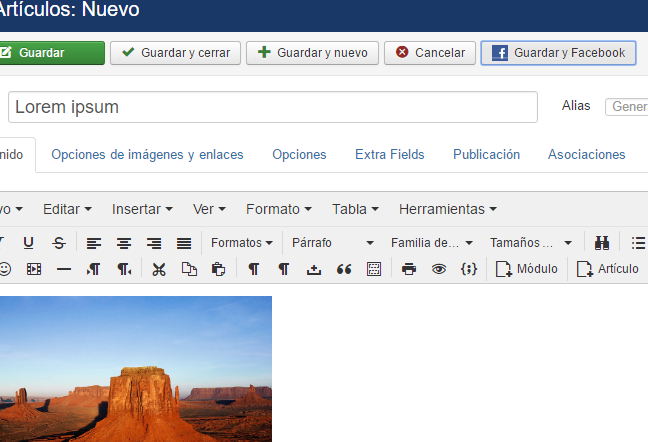Click the pilcrow icon beside nonbreaking space
The height and width of the screenshot is (442, 648).
pyautogui.click(x=284, y=269)
